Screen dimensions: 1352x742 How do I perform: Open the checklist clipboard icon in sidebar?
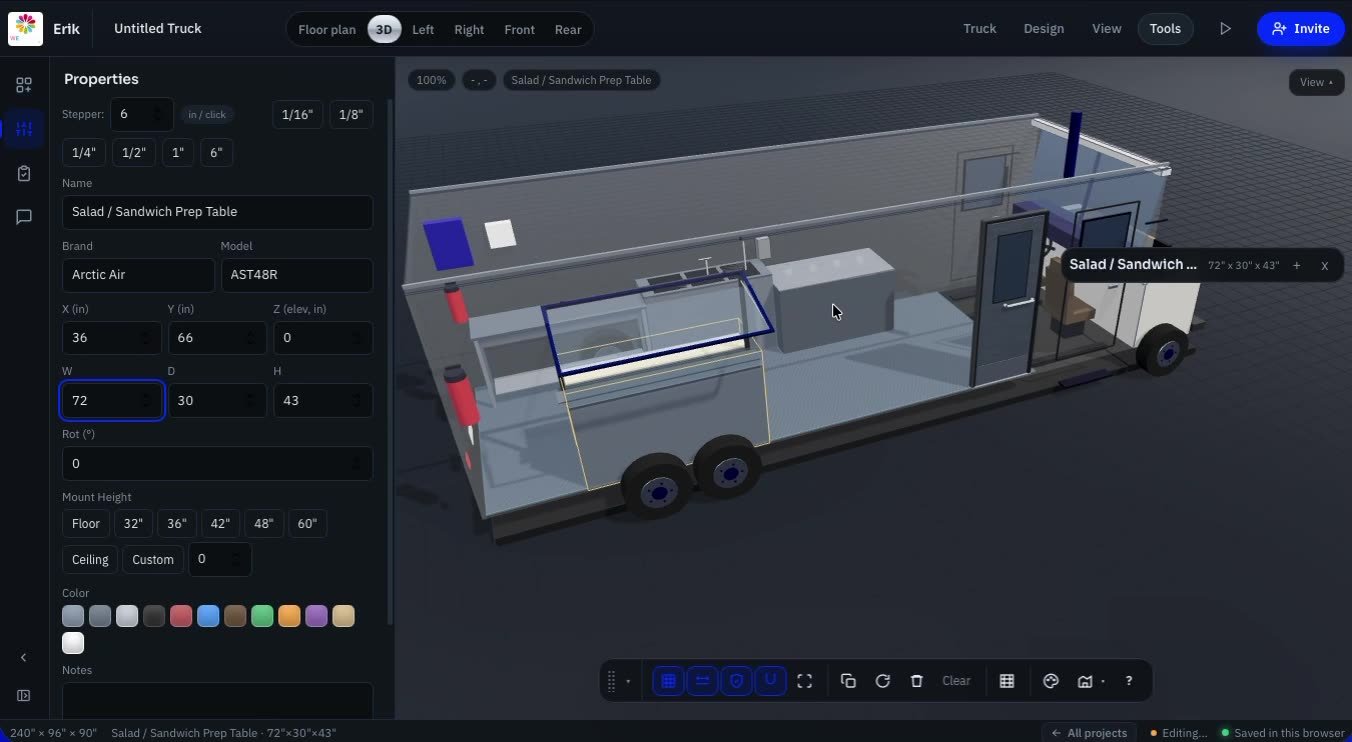click(x=24, y=173)
